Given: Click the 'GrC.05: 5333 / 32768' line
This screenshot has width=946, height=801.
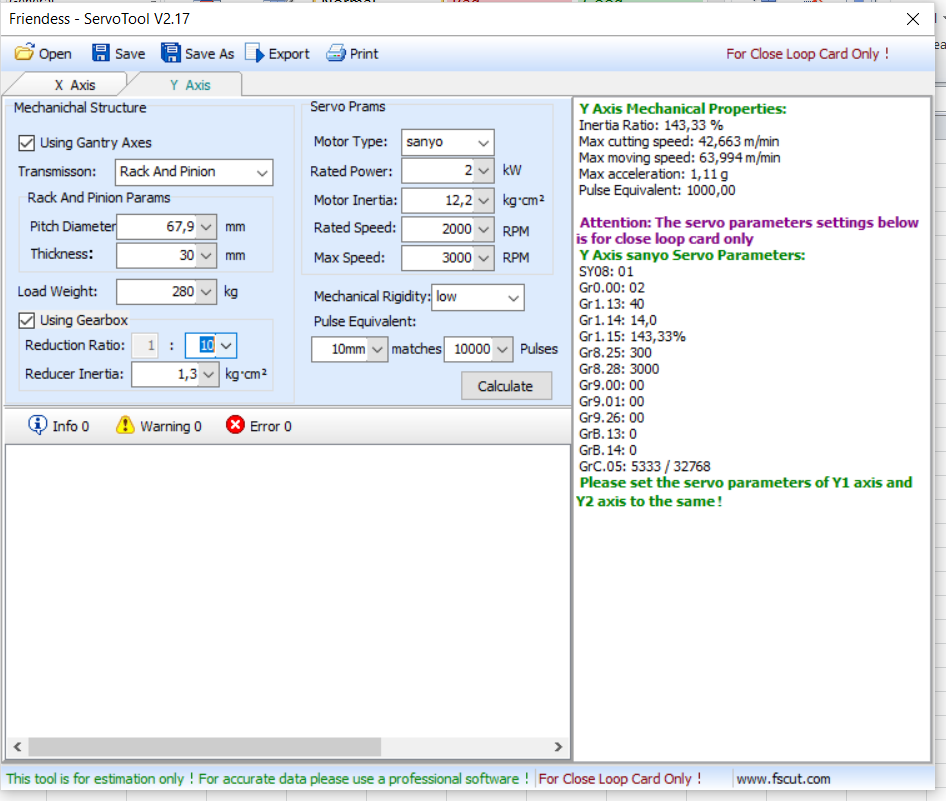Looking at the screenshot, I should click(x=644, y=467).
